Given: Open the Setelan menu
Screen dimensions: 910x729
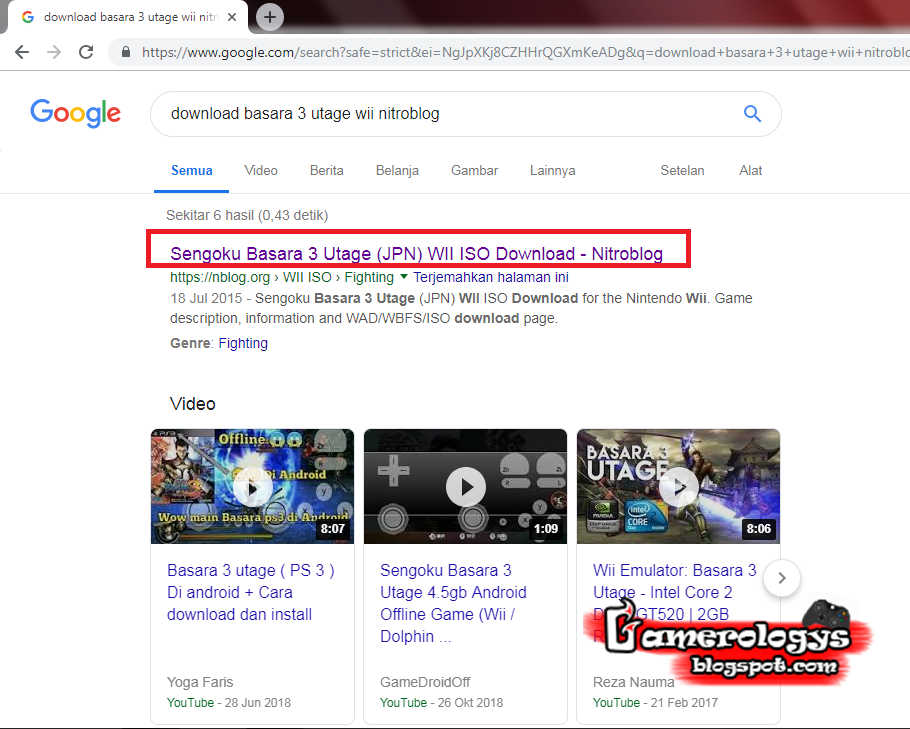Looking at the screenshot, I should tap(682, 170).
